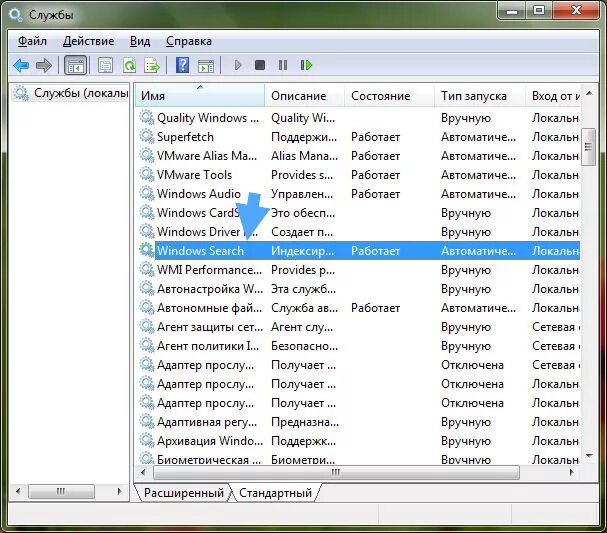Sort by the Состояние column header
Viewport: 607px width, 533px height.
pos(389,96)
